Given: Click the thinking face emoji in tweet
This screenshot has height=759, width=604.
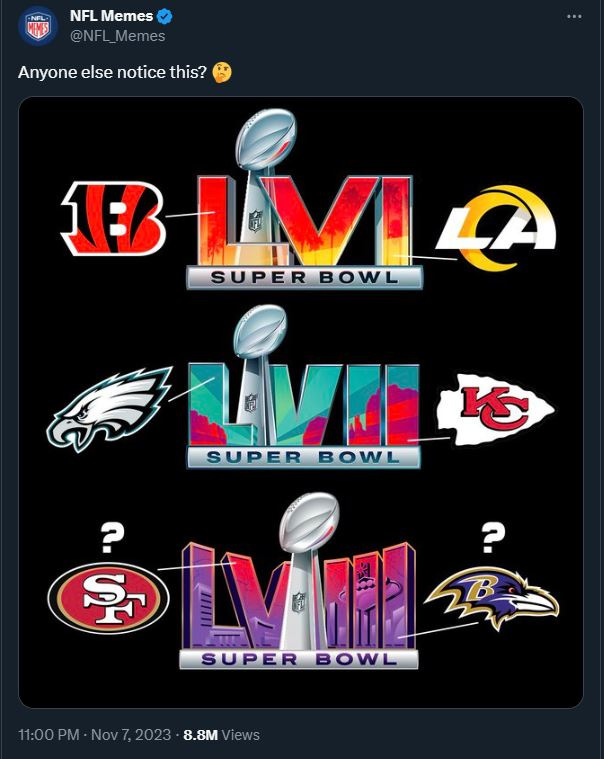Looking at the screenshot, I should pyautogui.click(x=222, y=73).
